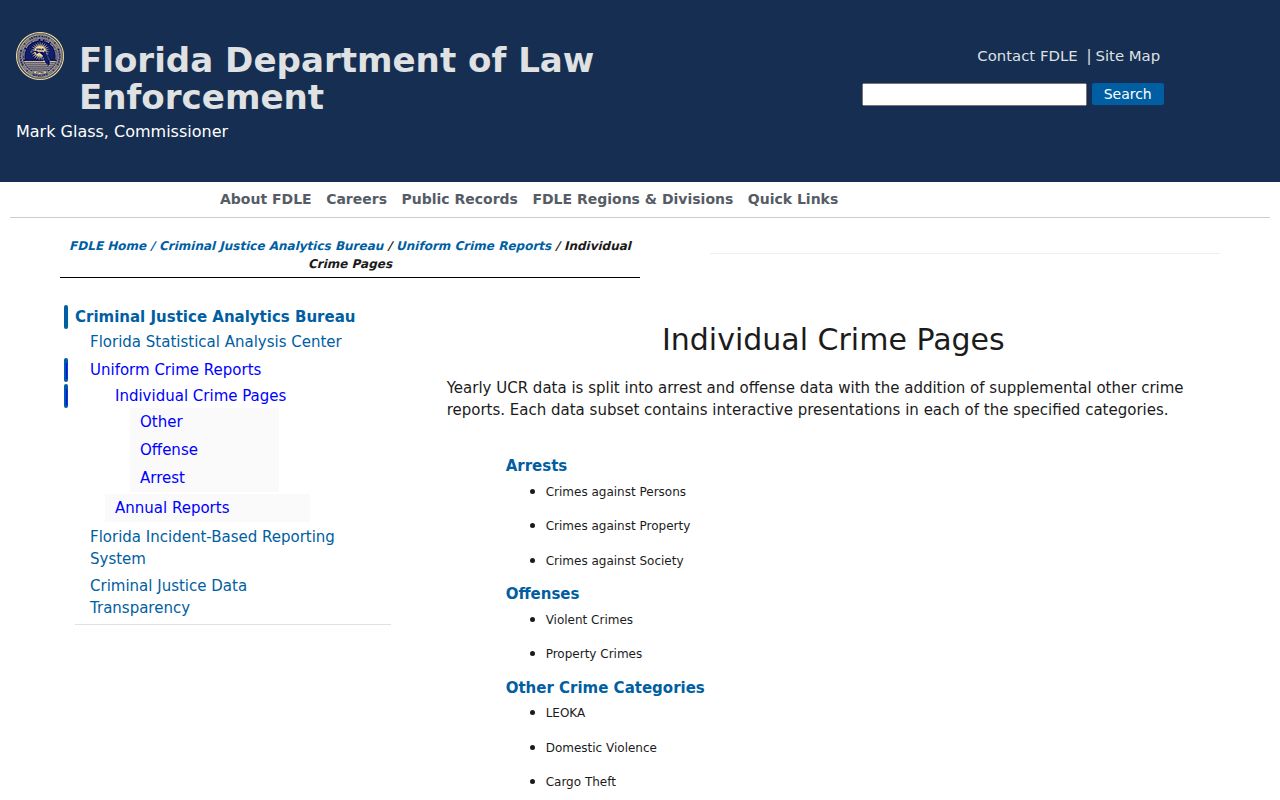
Task: Click the Individual Crime Pages main heading
Action: pyautogui.click(x=833, y=340)
